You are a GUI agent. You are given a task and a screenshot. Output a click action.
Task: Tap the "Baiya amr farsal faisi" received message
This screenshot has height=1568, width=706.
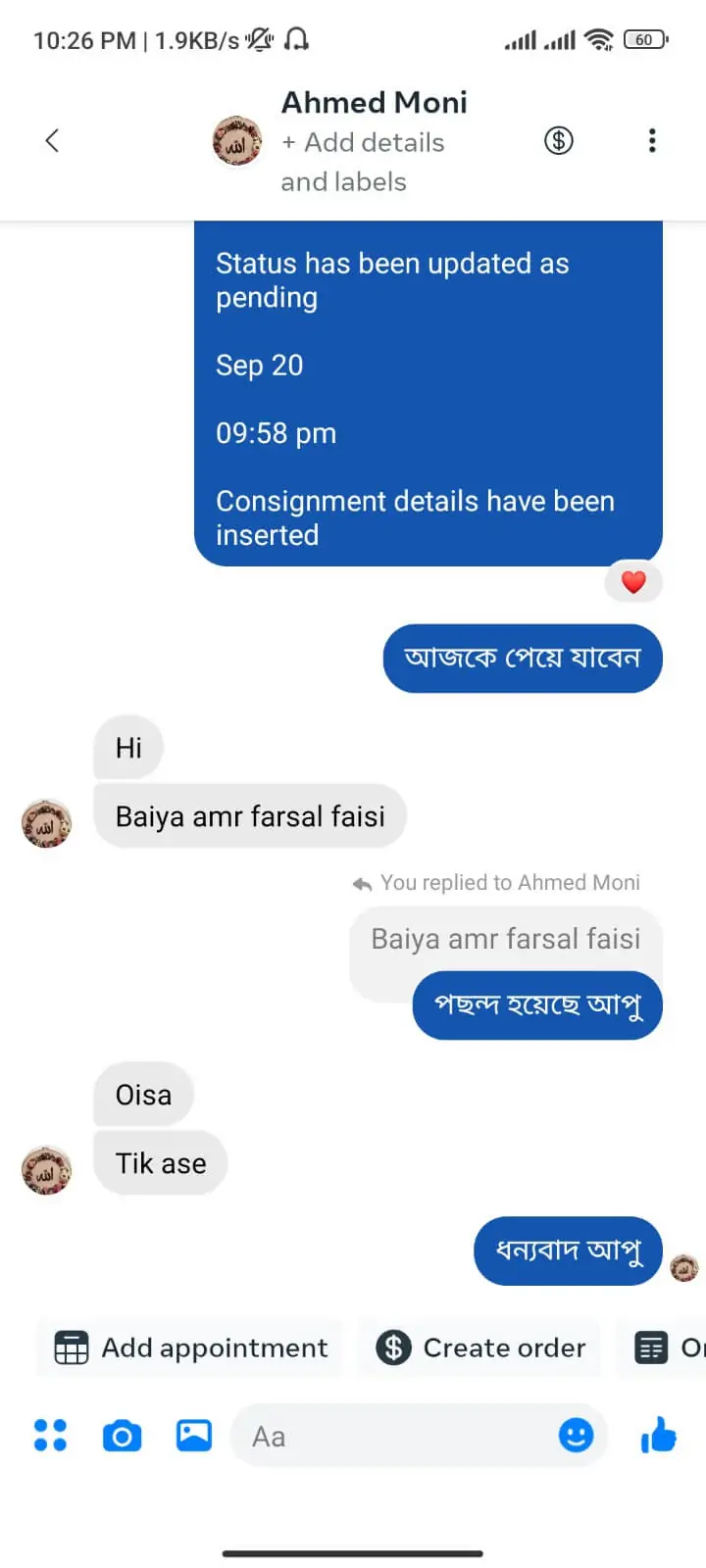[250, 816]
